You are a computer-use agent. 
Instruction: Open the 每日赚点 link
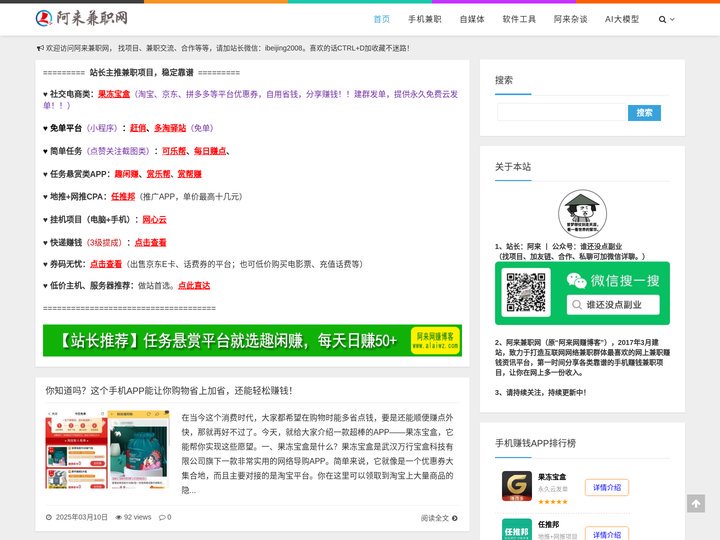(x=210, y=151)
